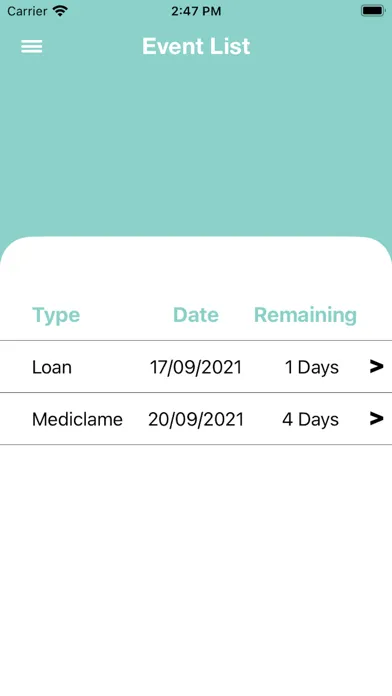Select the Mediclame event type
This screenshot has height=696, width=392.
77,419
